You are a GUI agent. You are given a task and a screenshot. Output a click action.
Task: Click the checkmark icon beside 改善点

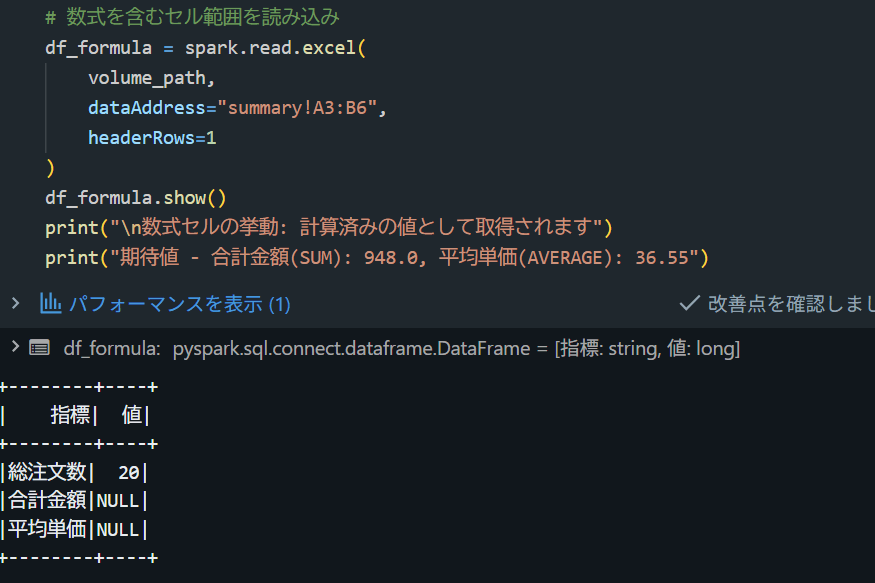point(689,303)
